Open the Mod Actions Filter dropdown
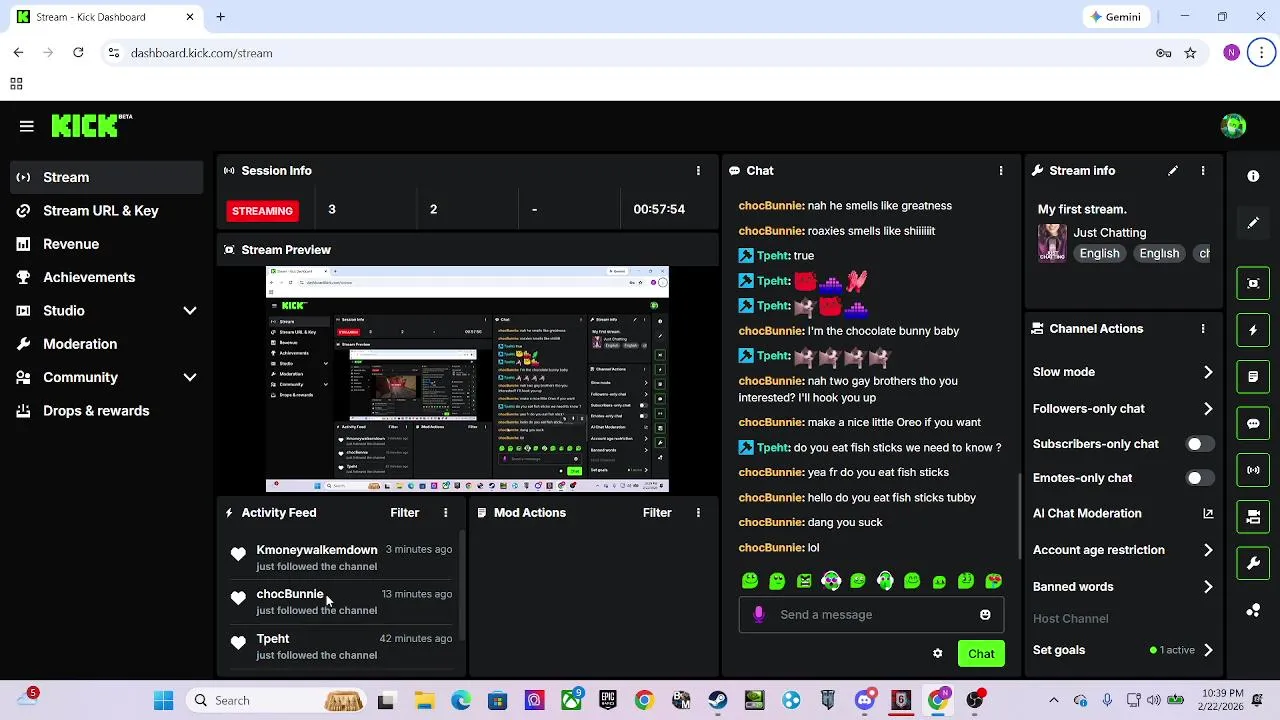The height and width of the screenshot is (720, 1280). point(657,513)
